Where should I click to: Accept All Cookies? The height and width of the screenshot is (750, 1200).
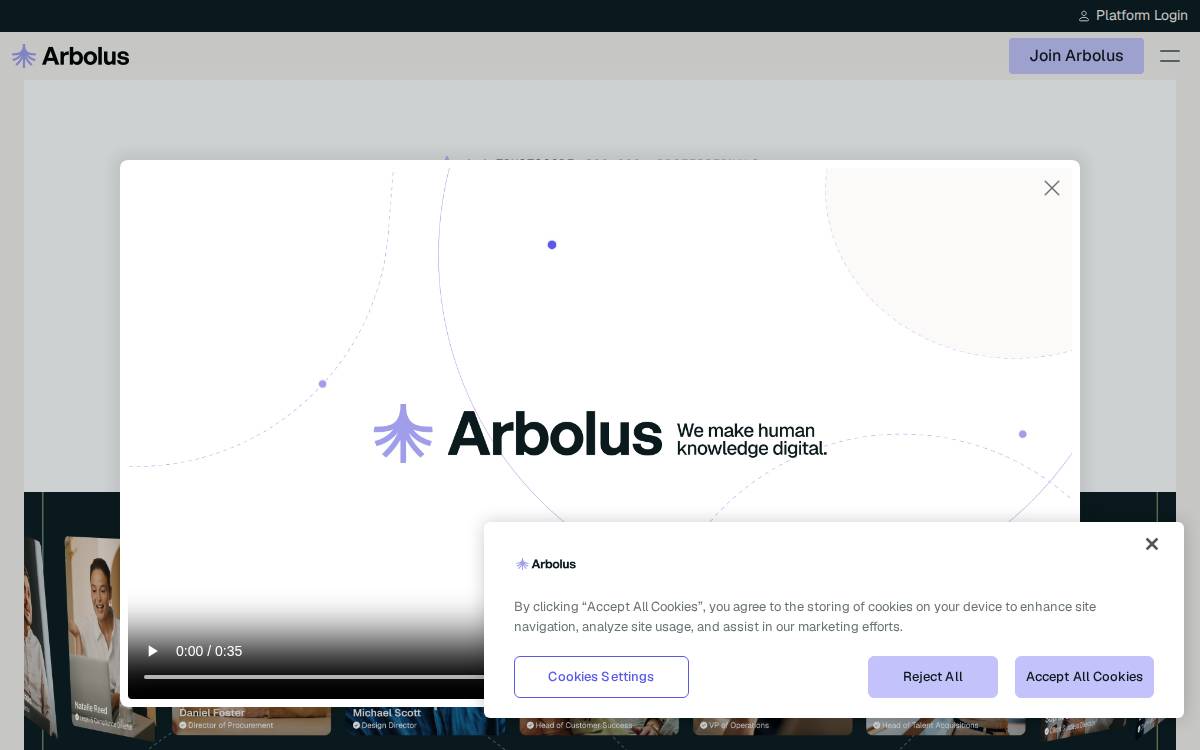(x=1084, y=677)
